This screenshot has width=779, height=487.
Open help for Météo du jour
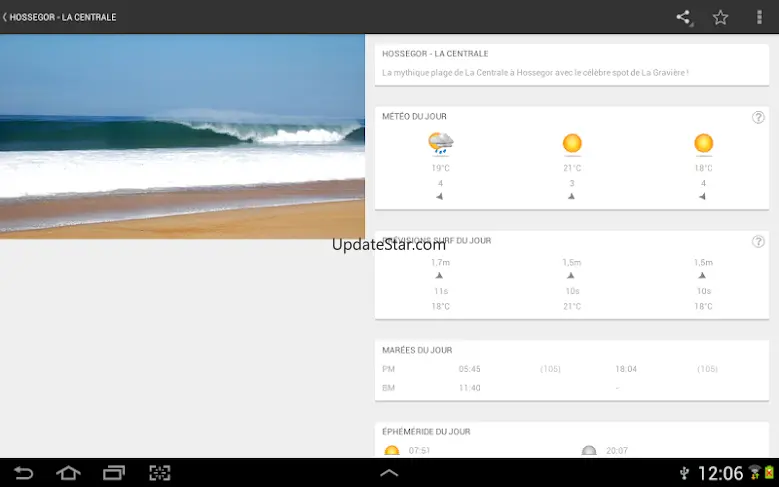pos(758,117)
